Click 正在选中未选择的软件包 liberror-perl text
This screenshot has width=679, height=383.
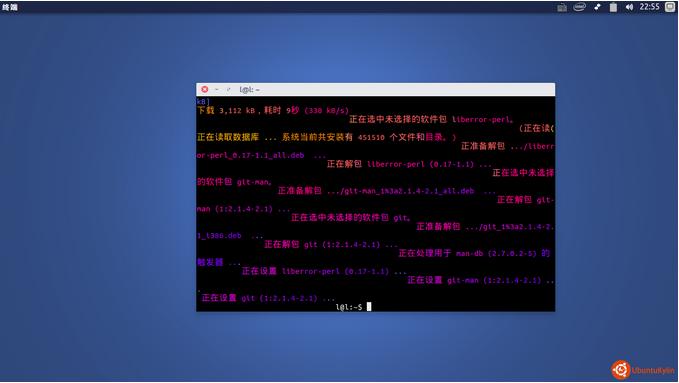point(431,120)
